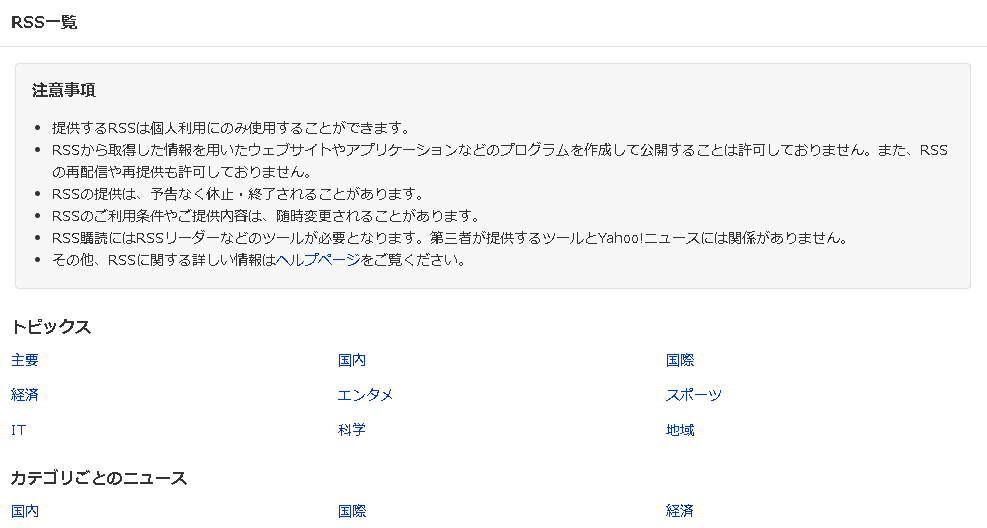Screen dimensions: 987x528
Task: Click the 注意事項 heading
Action: tap(64, 90)
